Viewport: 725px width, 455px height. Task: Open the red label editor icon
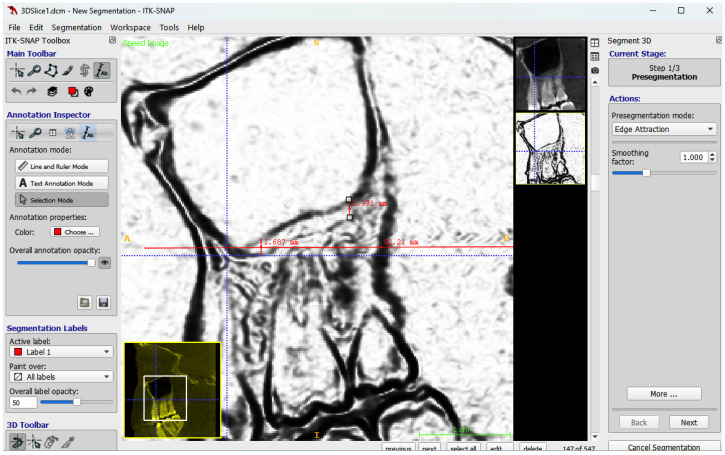point(73,92)
